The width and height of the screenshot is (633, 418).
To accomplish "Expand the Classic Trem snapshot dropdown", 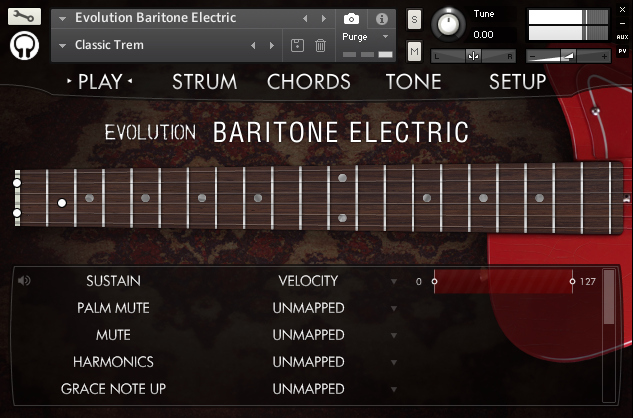I will (x=63, y=46).
